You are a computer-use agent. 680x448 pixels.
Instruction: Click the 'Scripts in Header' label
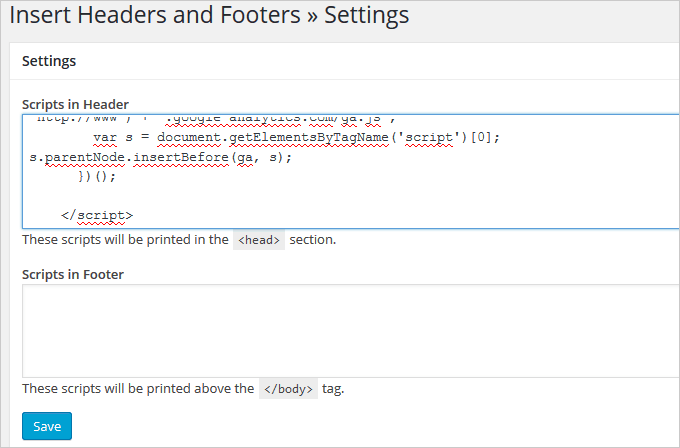pos(75,105)
